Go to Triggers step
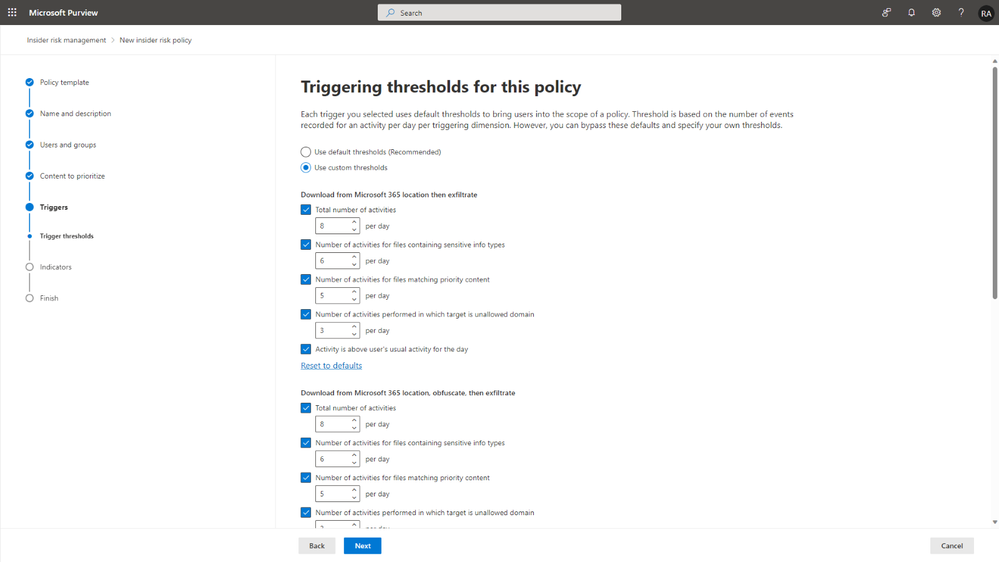999x562 pixels. [x=54, y=207]
